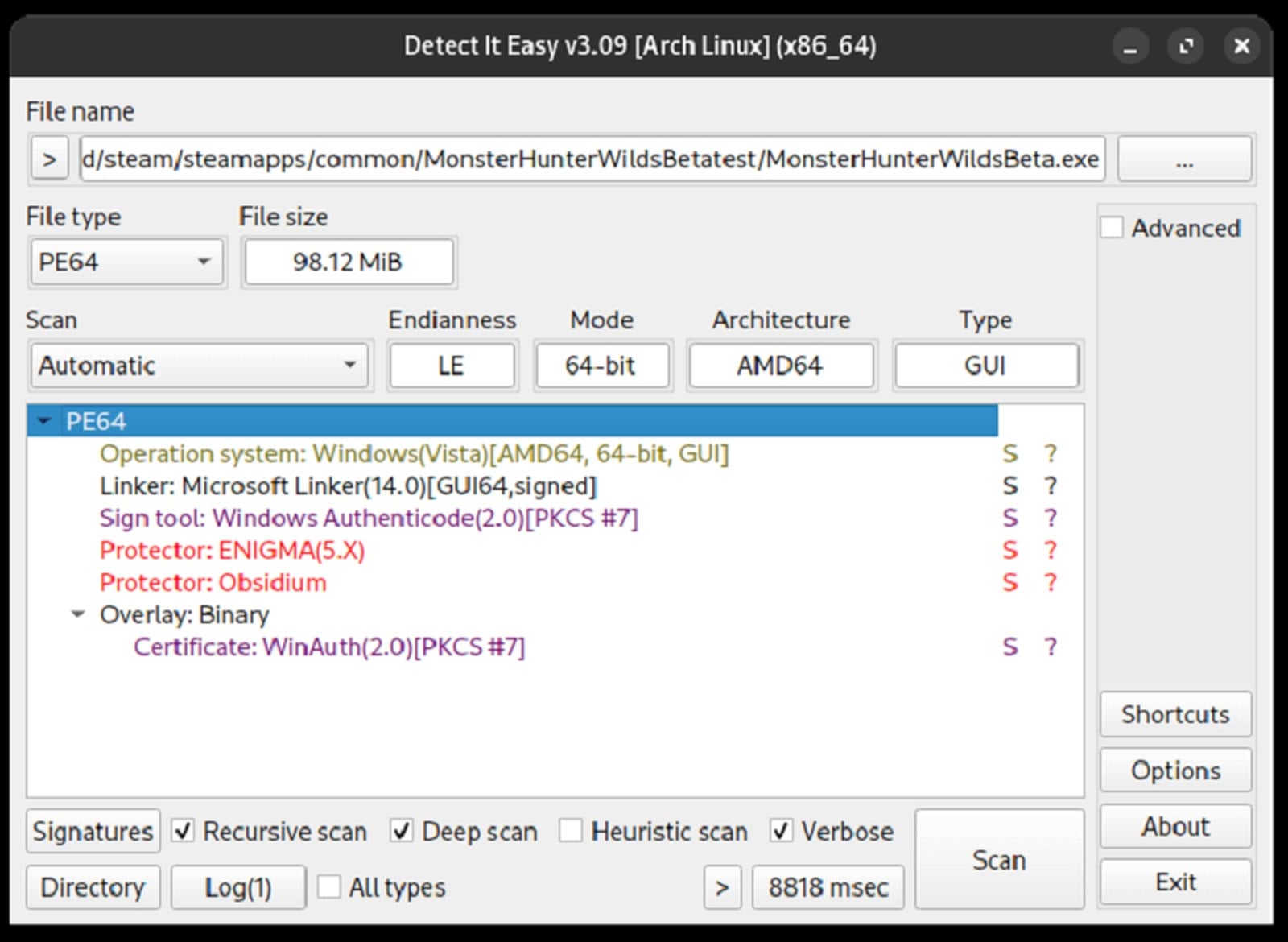The height and width of the screenshot is (942, 1288).
Task: Click the File name path field
Action: tap(592, 159)
